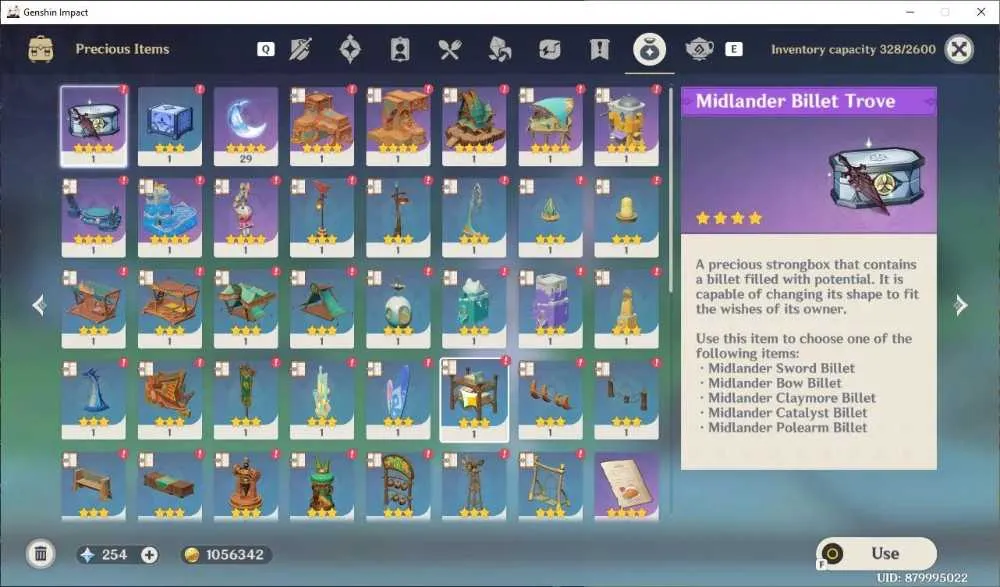This screenshot has height=587, width=1000.
Task: Open the Weapons inventory tab
Action: click(300, 49)
